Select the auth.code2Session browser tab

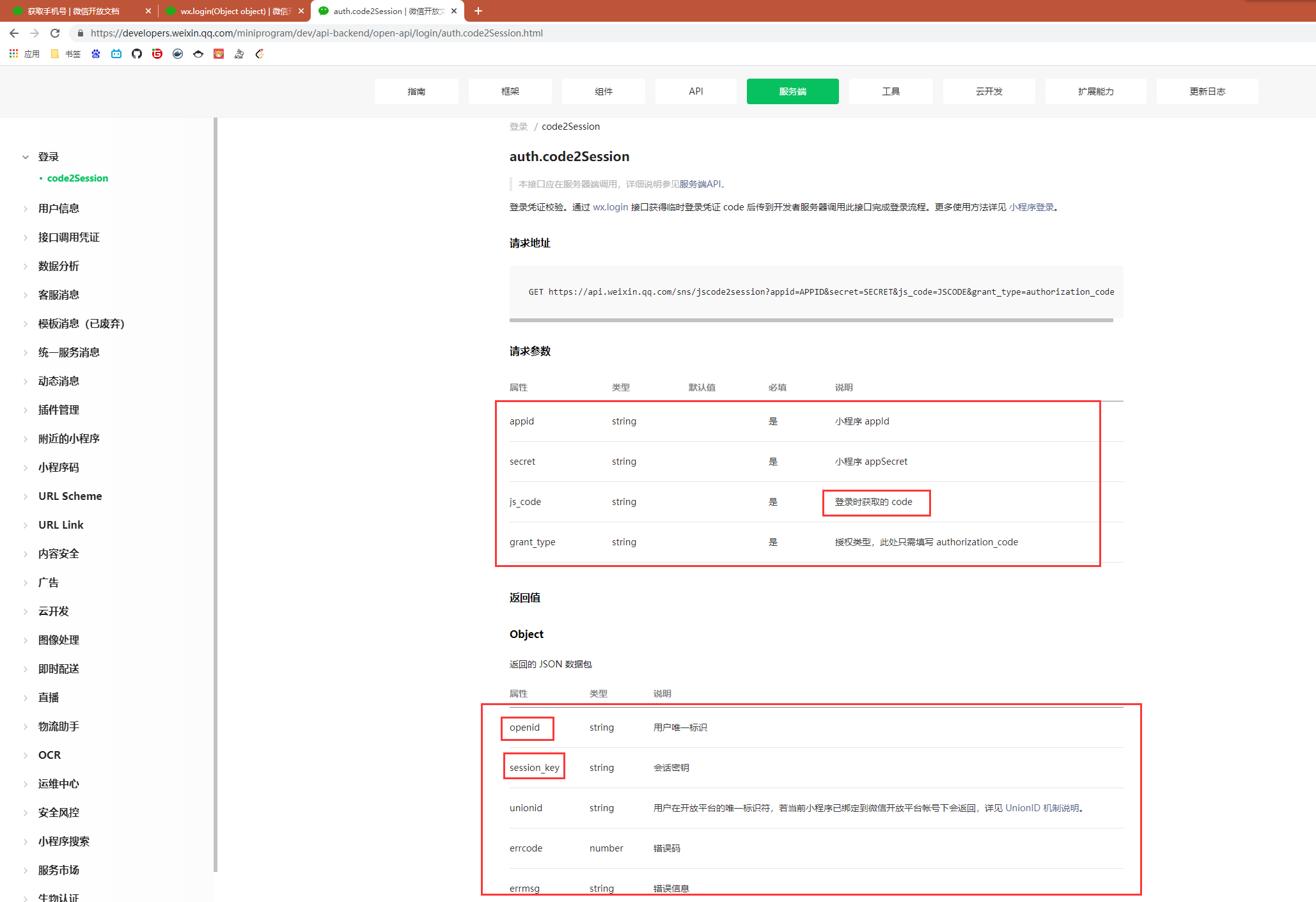click(388, 11)
